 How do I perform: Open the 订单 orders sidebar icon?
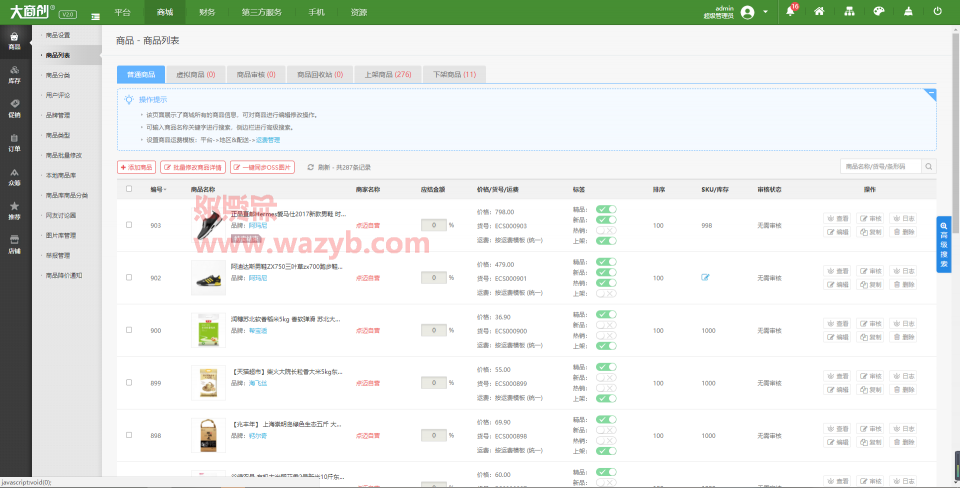15,143
